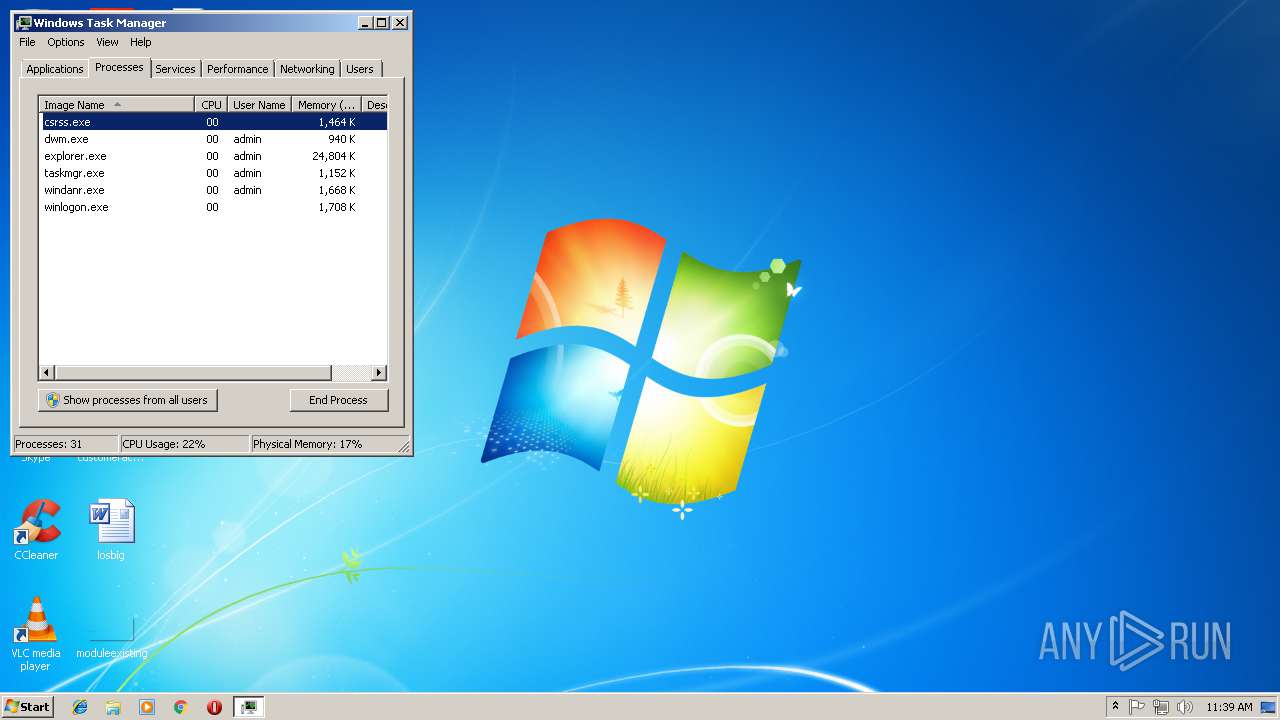Launch Windows Media Player from taskbar
Image resolution: width=1280 pixels, height=720 pixels.
coord(147,707)
